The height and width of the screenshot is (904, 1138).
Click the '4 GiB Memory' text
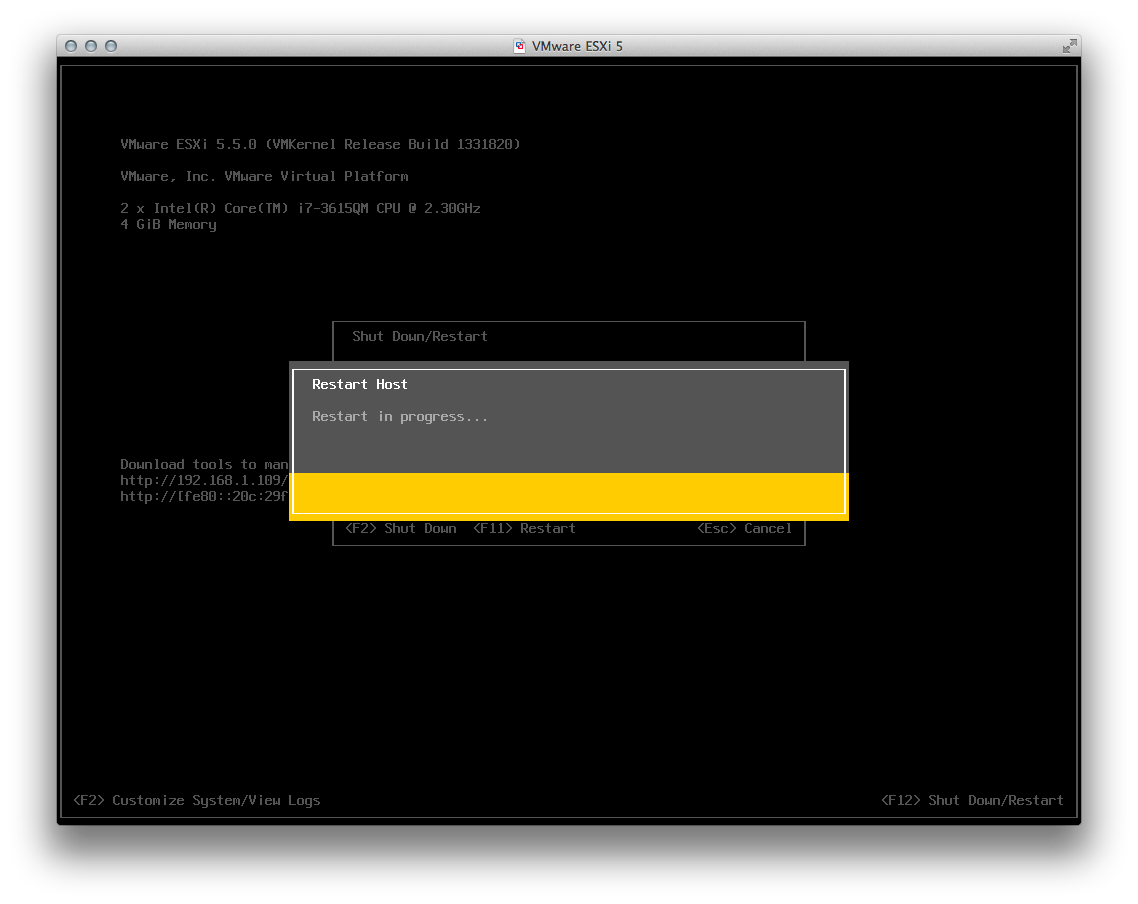pyautogui.click(x=168, y=224)
